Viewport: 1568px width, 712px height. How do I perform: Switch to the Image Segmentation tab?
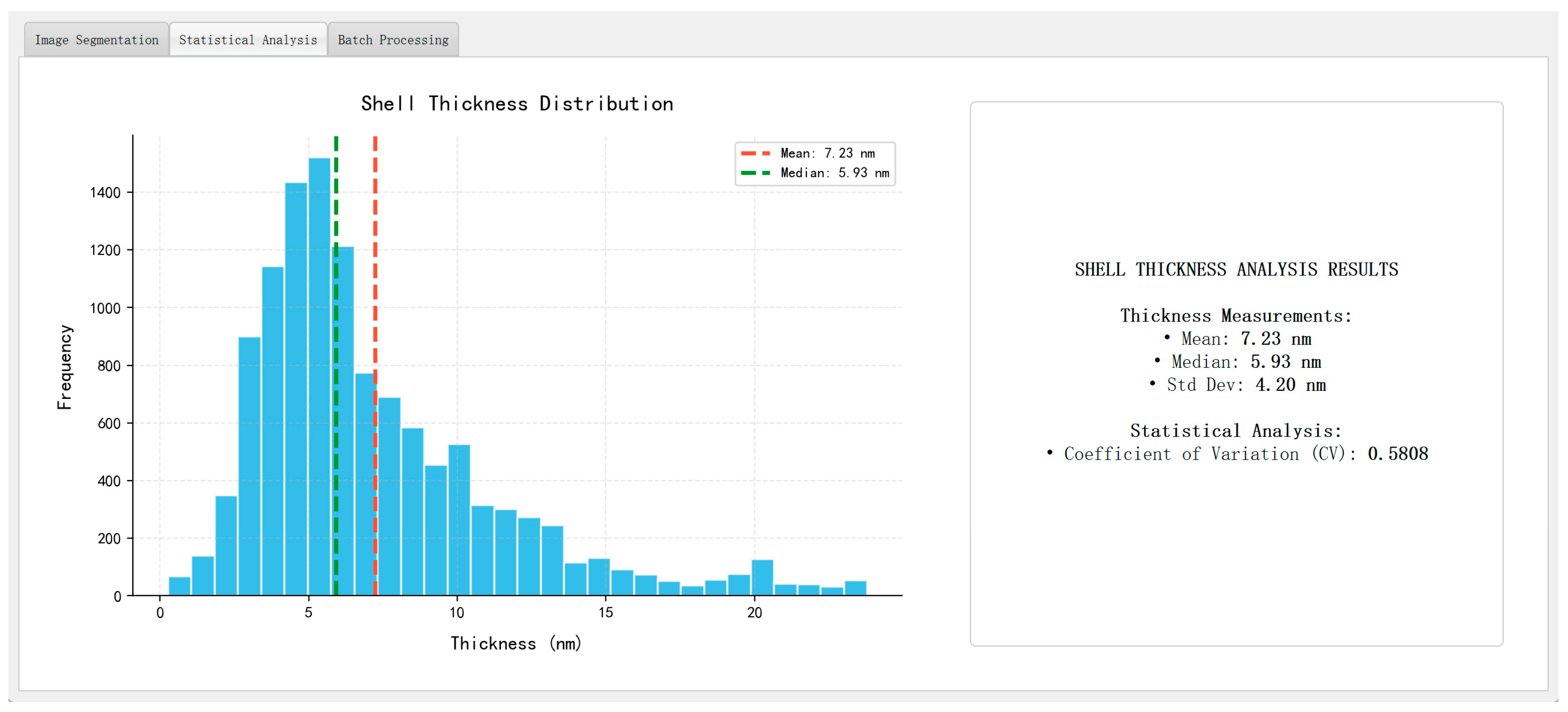[x=96, y=40]
